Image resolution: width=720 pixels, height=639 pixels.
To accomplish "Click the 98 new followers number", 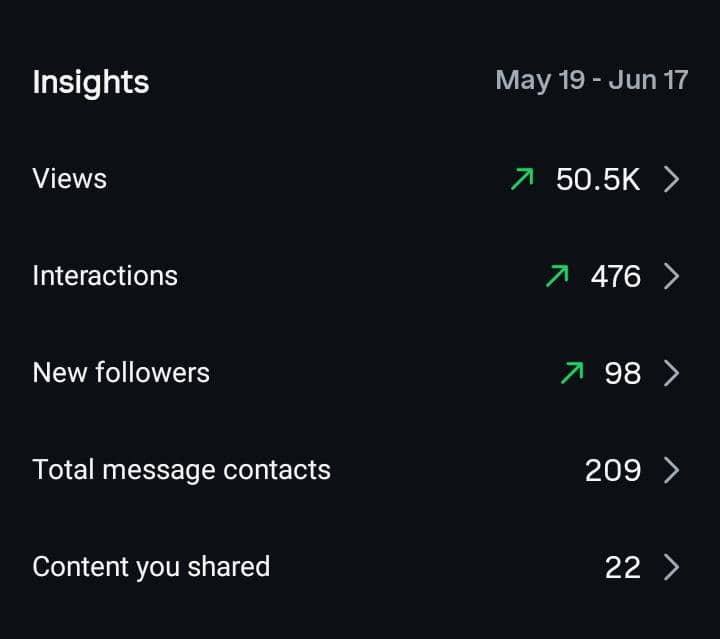I will pyautogui.click(x=623, y=374).
